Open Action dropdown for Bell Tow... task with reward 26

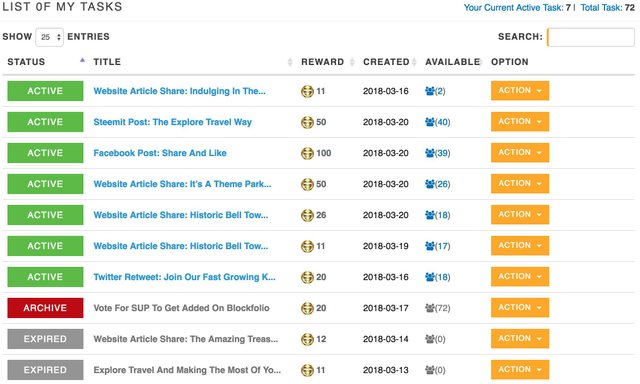pos(520,215)
